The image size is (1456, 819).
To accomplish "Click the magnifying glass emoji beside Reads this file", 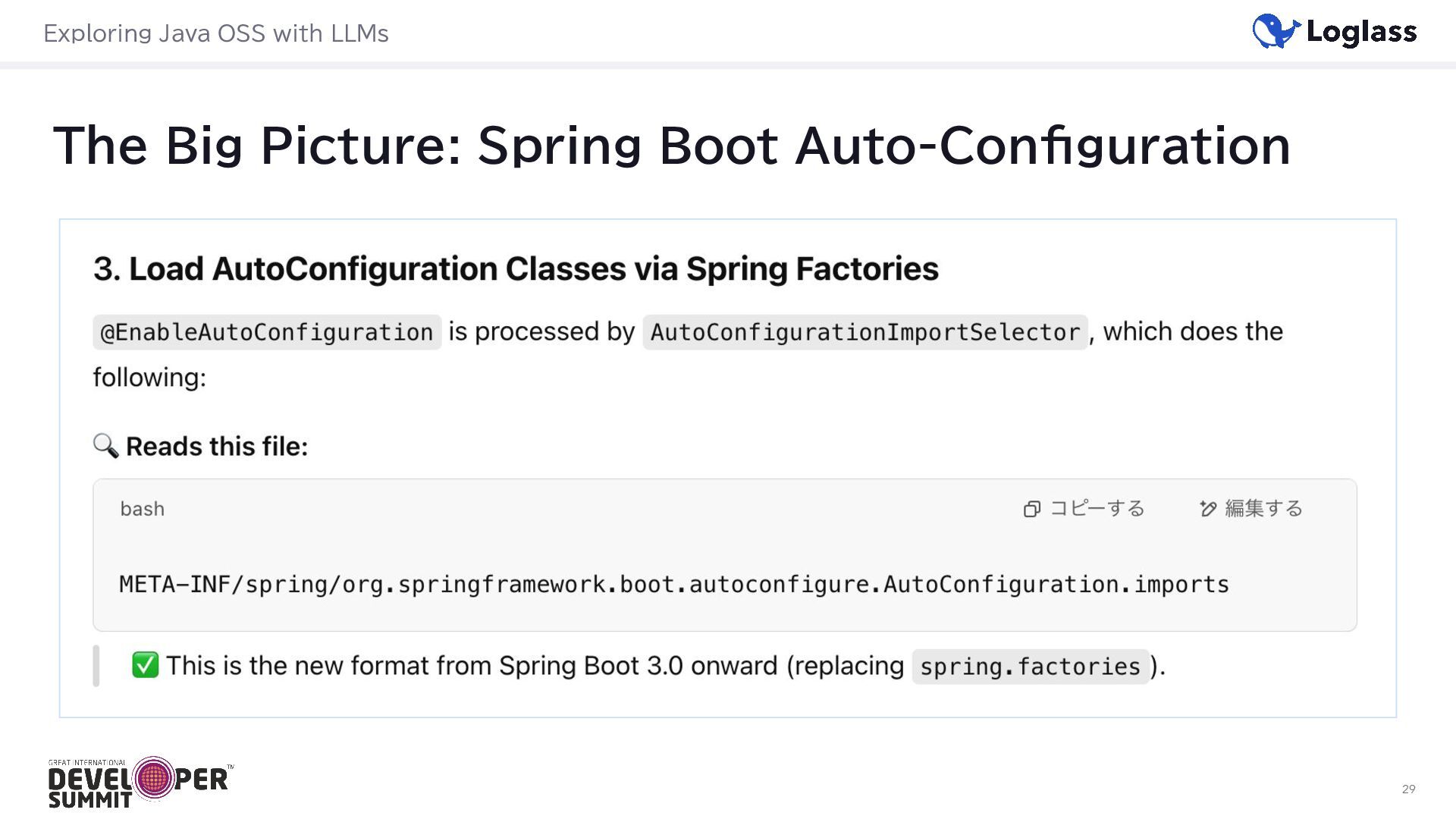I will 105,446.
